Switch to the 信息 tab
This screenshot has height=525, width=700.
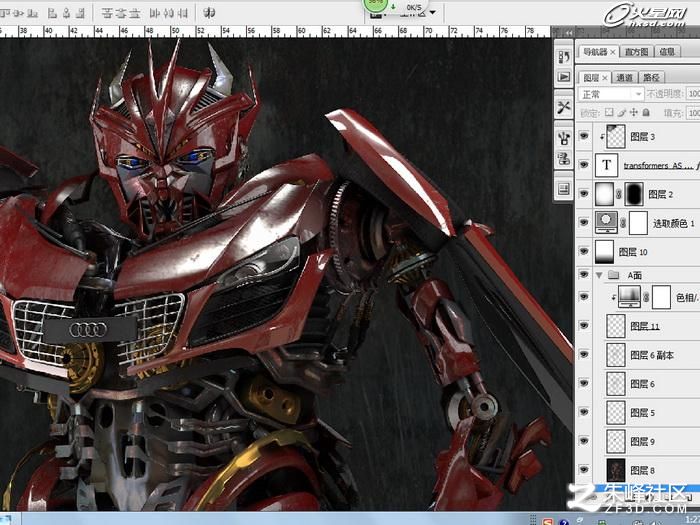[667, 52]
